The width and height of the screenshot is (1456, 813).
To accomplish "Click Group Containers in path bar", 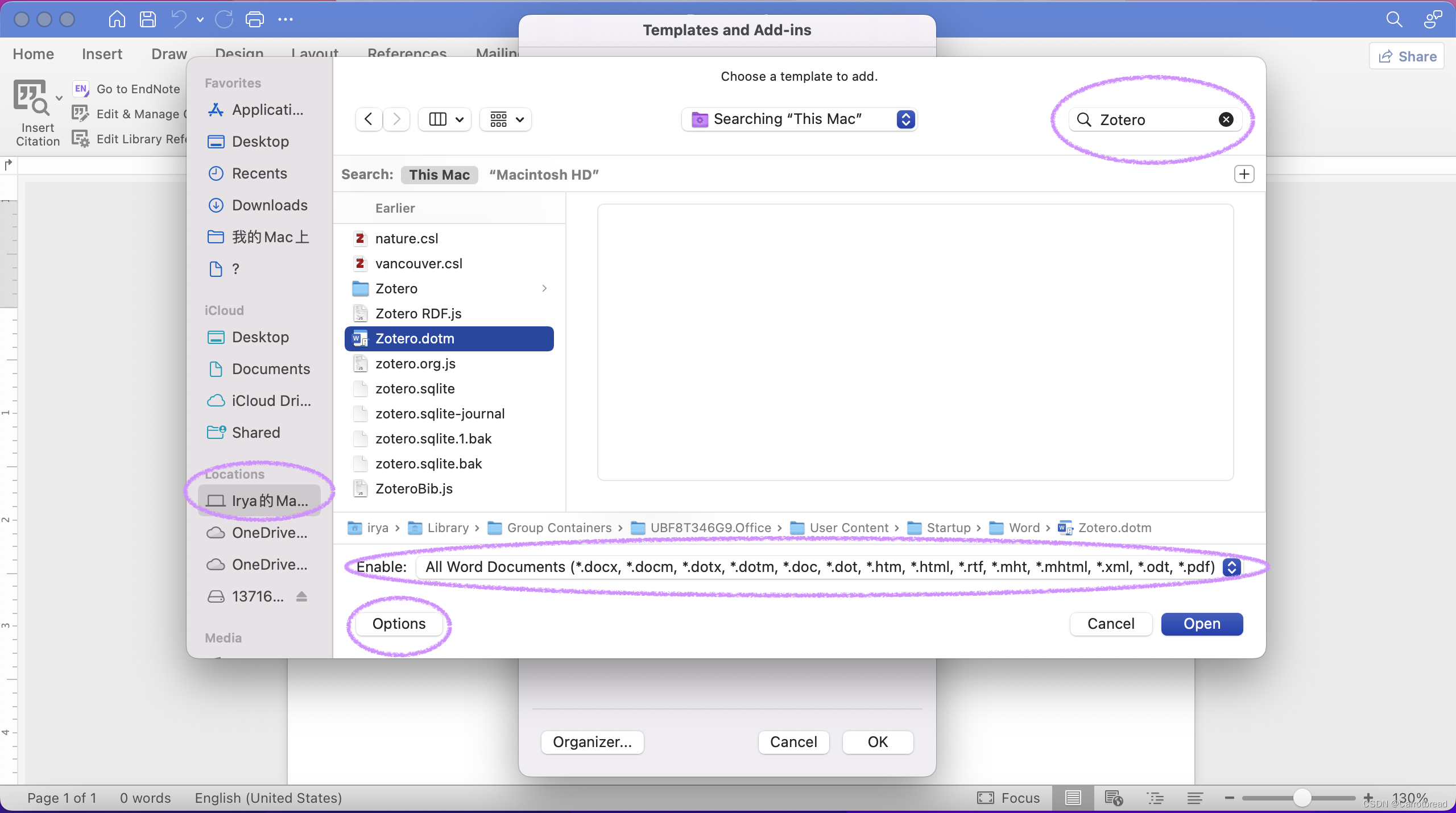I will (x=550, y=528).
